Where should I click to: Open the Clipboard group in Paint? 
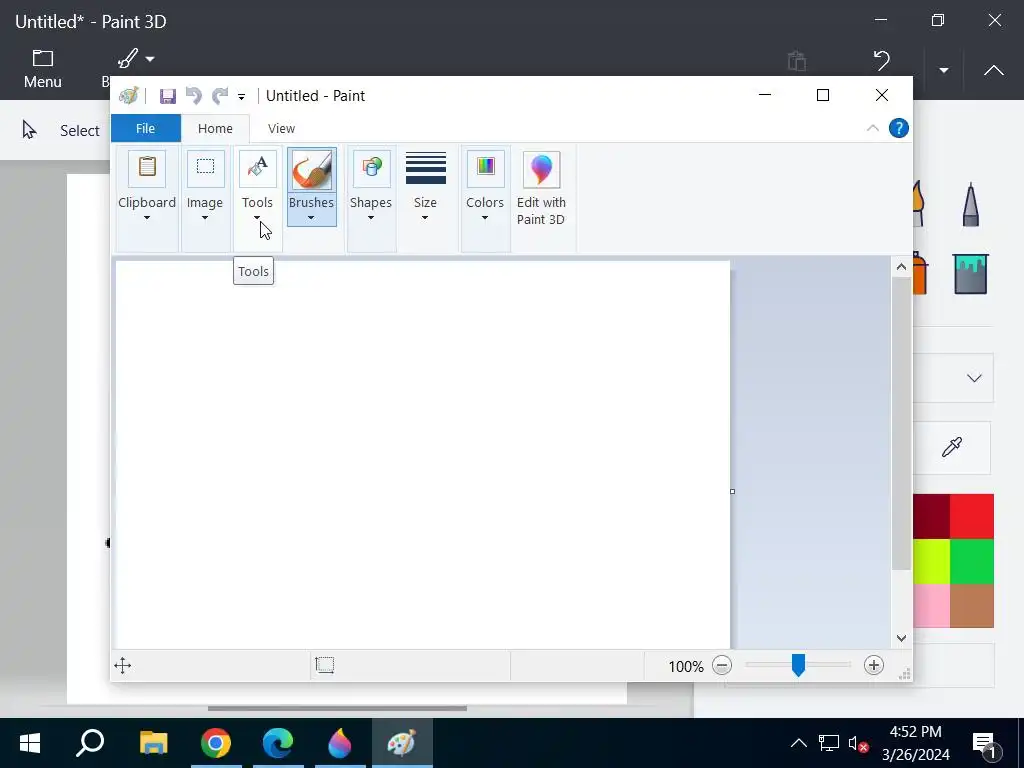(x=147, y=169)
